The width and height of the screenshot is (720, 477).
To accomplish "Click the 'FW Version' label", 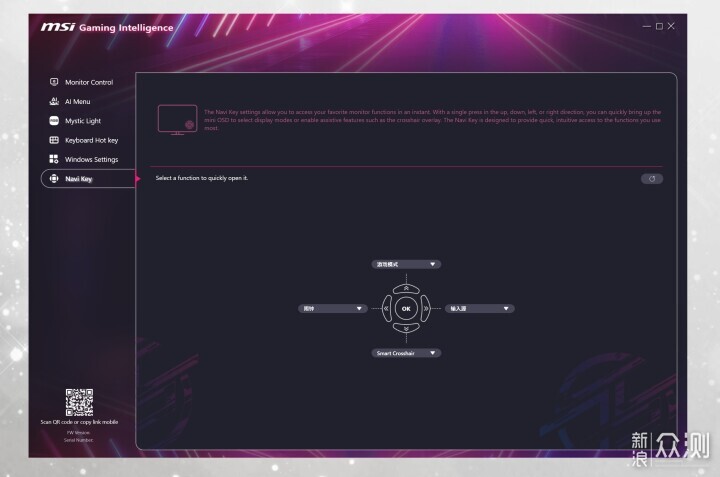I will click(79, 432).
